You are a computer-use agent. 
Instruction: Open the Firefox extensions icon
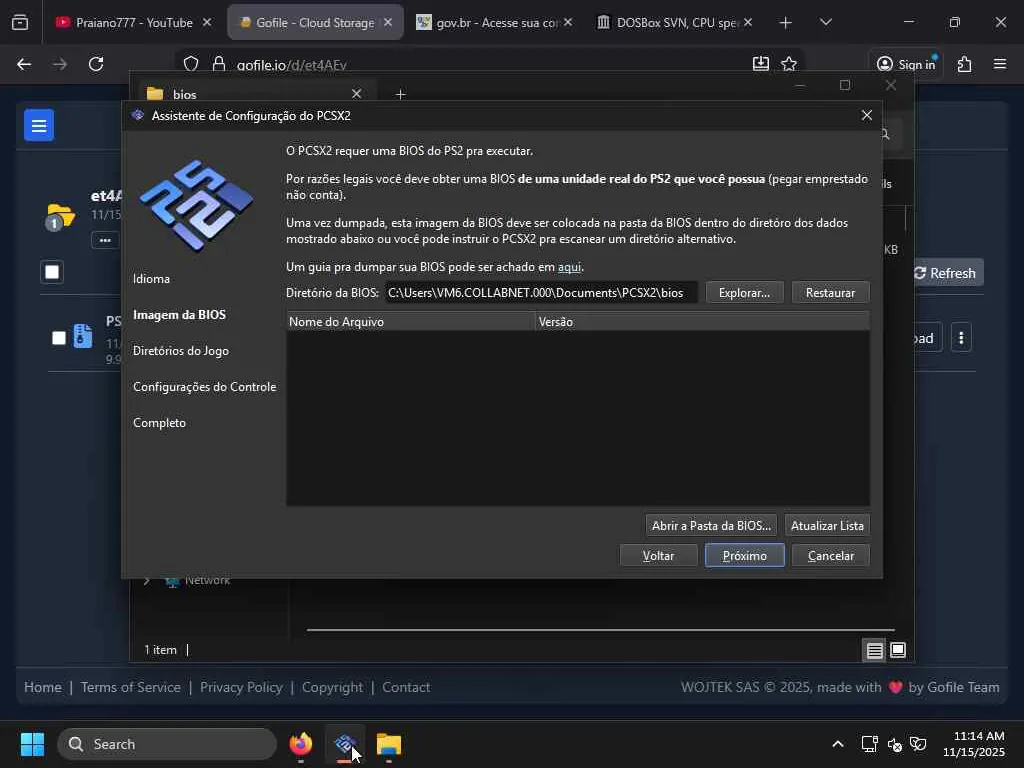coord(965,64)
